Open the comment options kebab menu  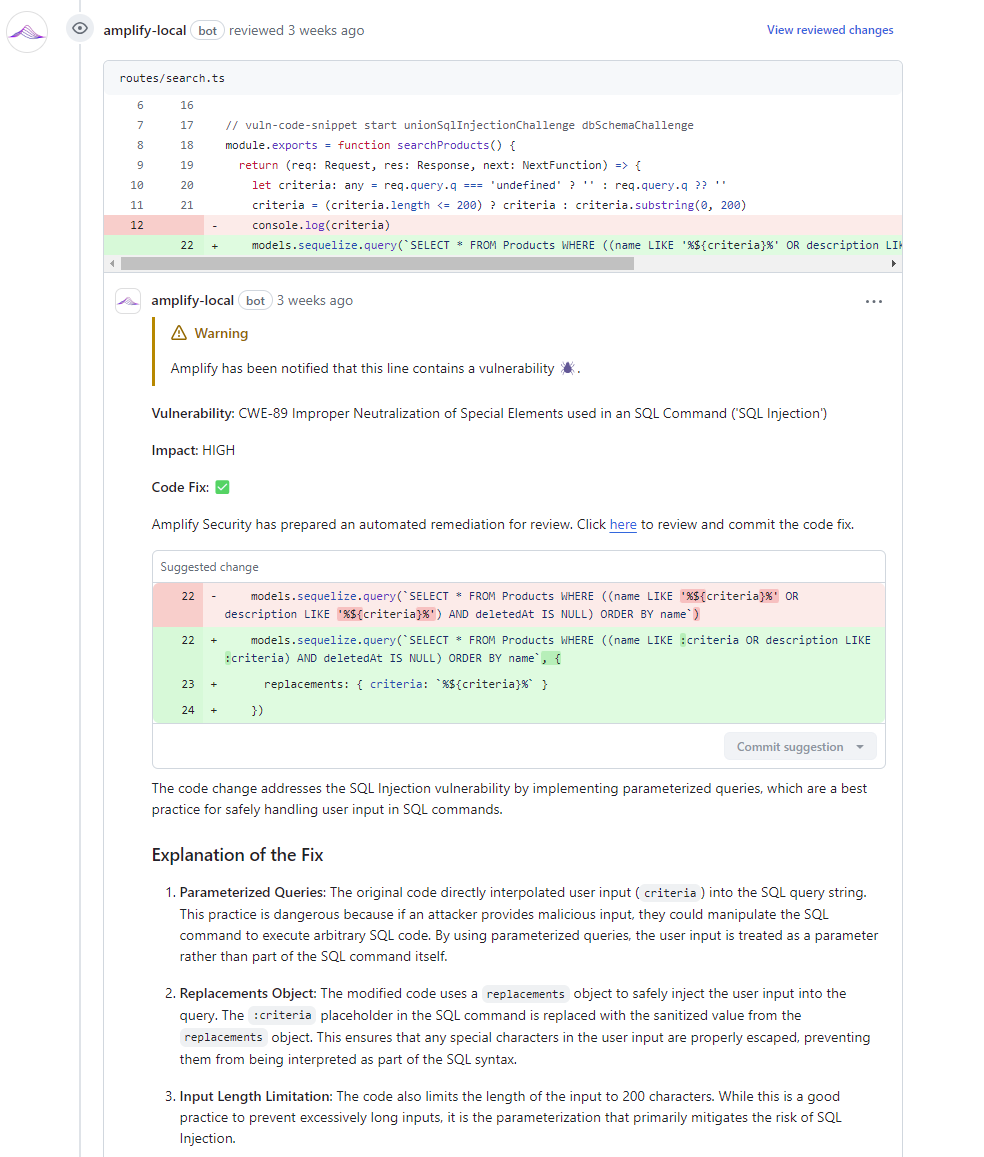(x=874, y=301)
